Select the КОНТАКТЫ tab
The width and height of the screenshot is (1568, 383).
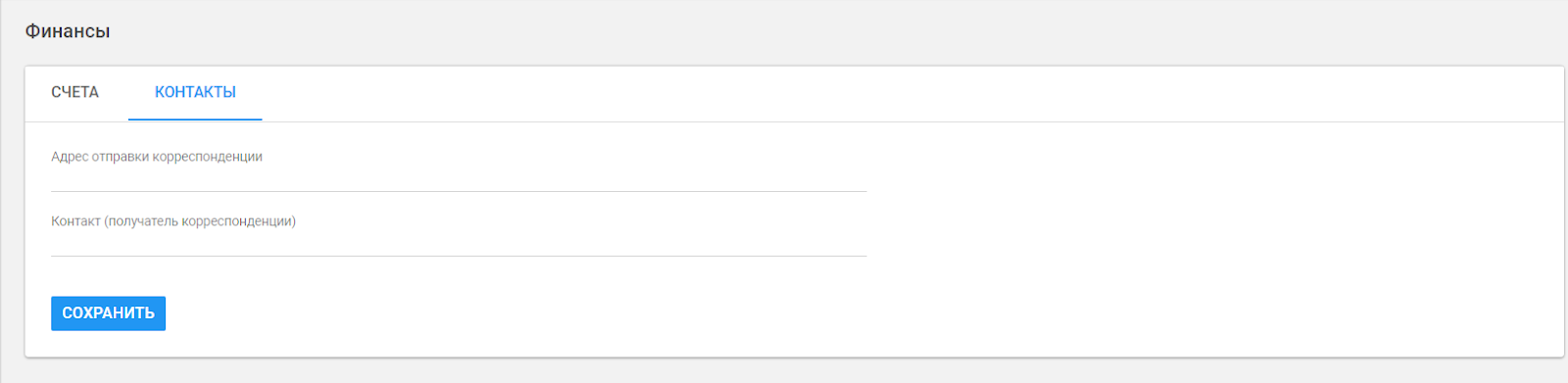[x=195, y=93]
